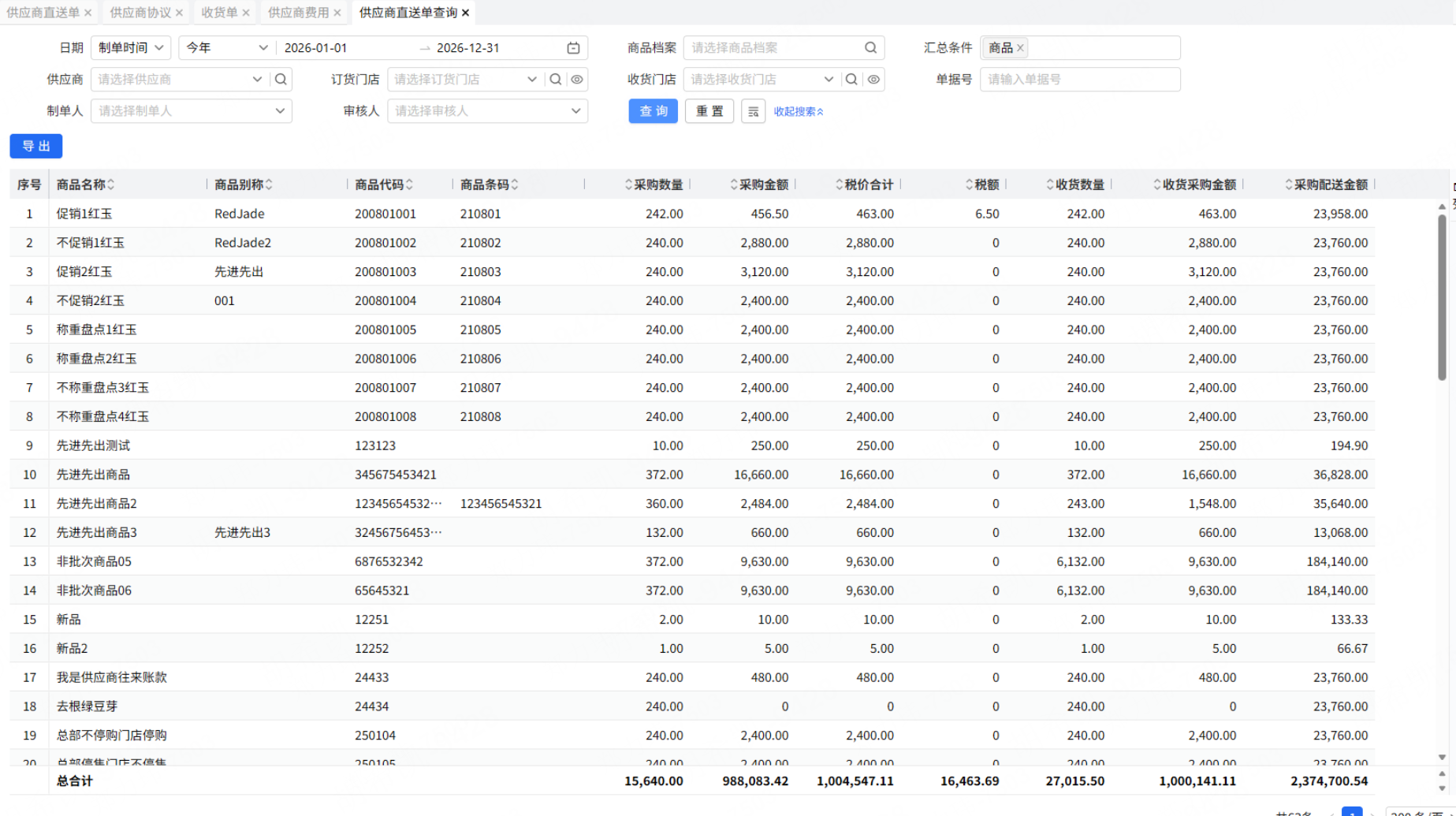
Task: Close the 收货单 tab
Action: 246,13
